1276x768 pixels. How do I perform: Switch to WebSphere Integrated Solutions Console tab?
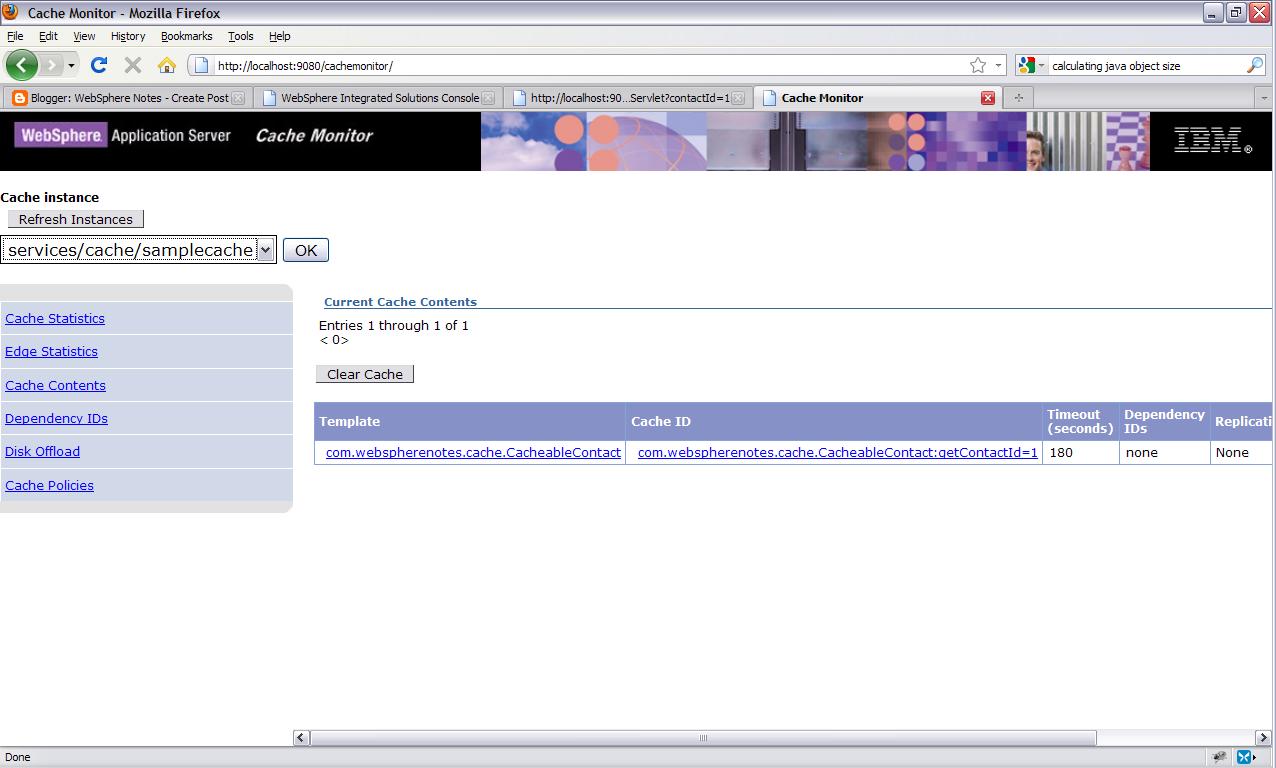[377, 98]
